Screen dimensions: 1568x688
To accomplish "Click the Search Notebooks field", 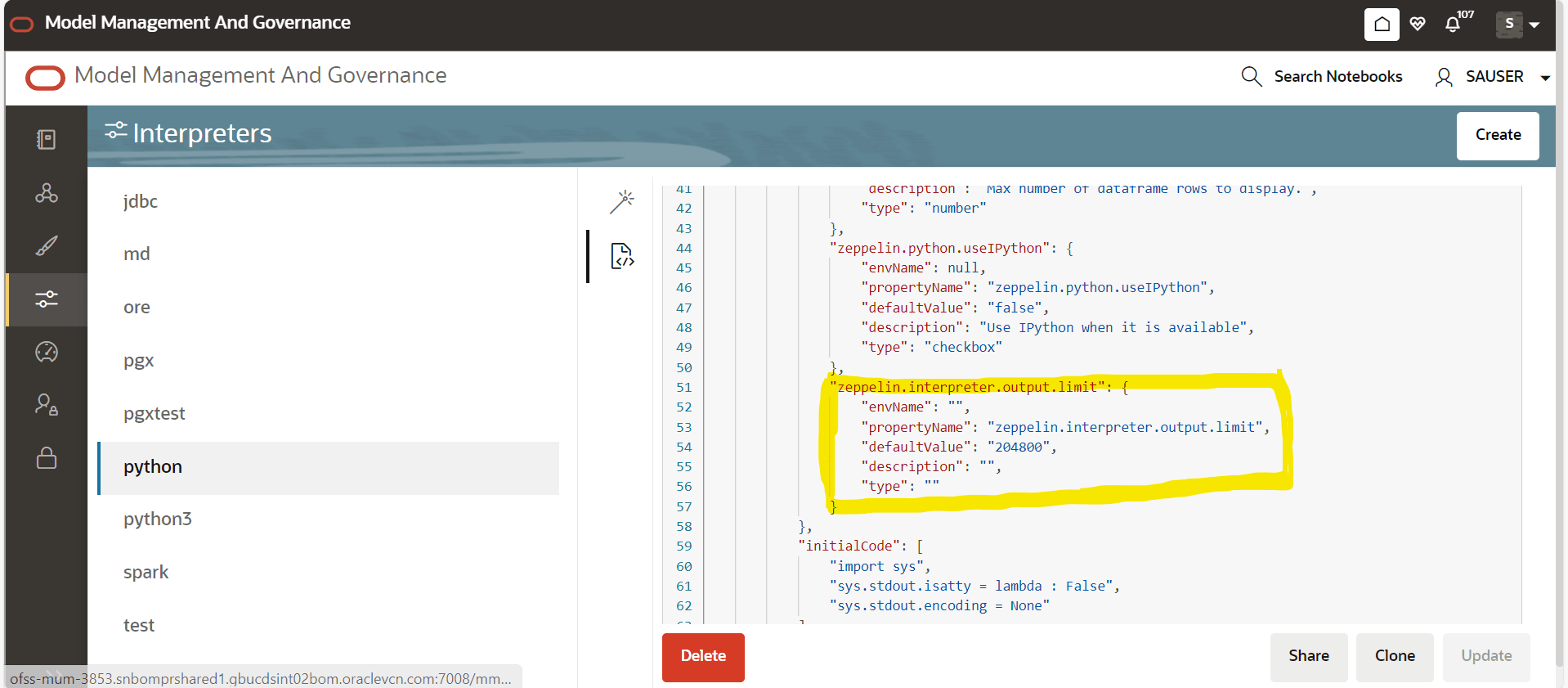I will point(1337,76).
